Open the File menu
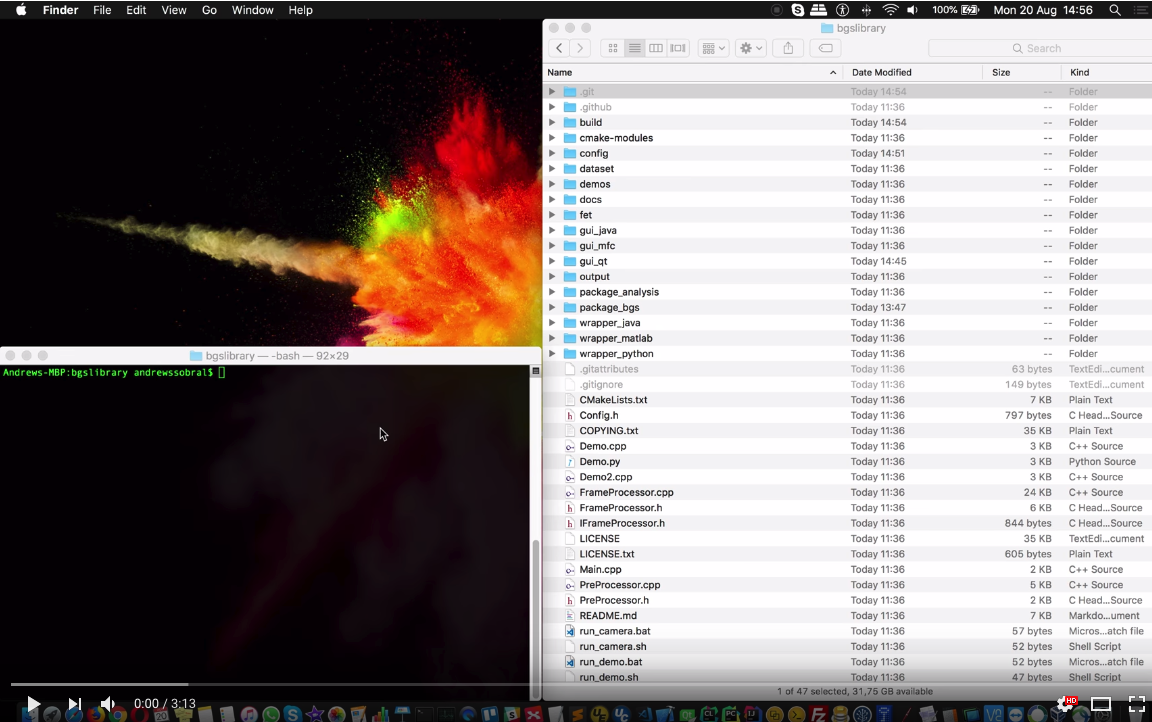 click(102, 10)
